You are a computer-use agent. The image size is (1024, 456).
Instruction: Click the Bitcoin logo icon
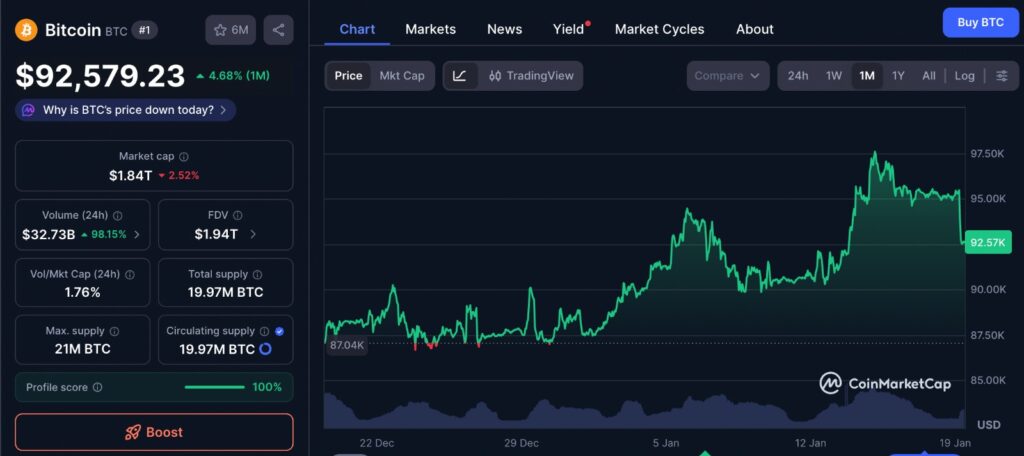[27, 30]
